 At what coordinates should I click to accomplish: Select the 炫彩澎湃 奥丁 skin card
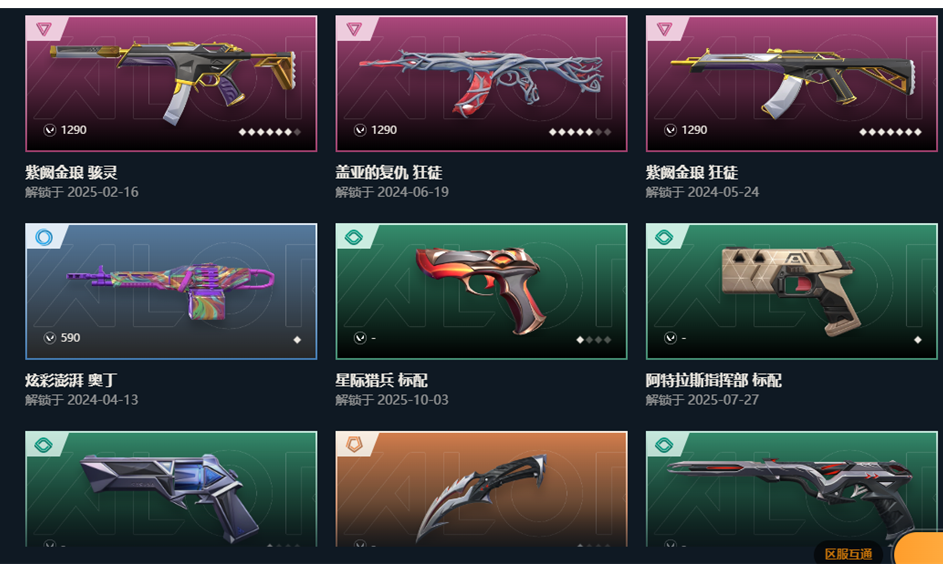[x=171, y=292]
